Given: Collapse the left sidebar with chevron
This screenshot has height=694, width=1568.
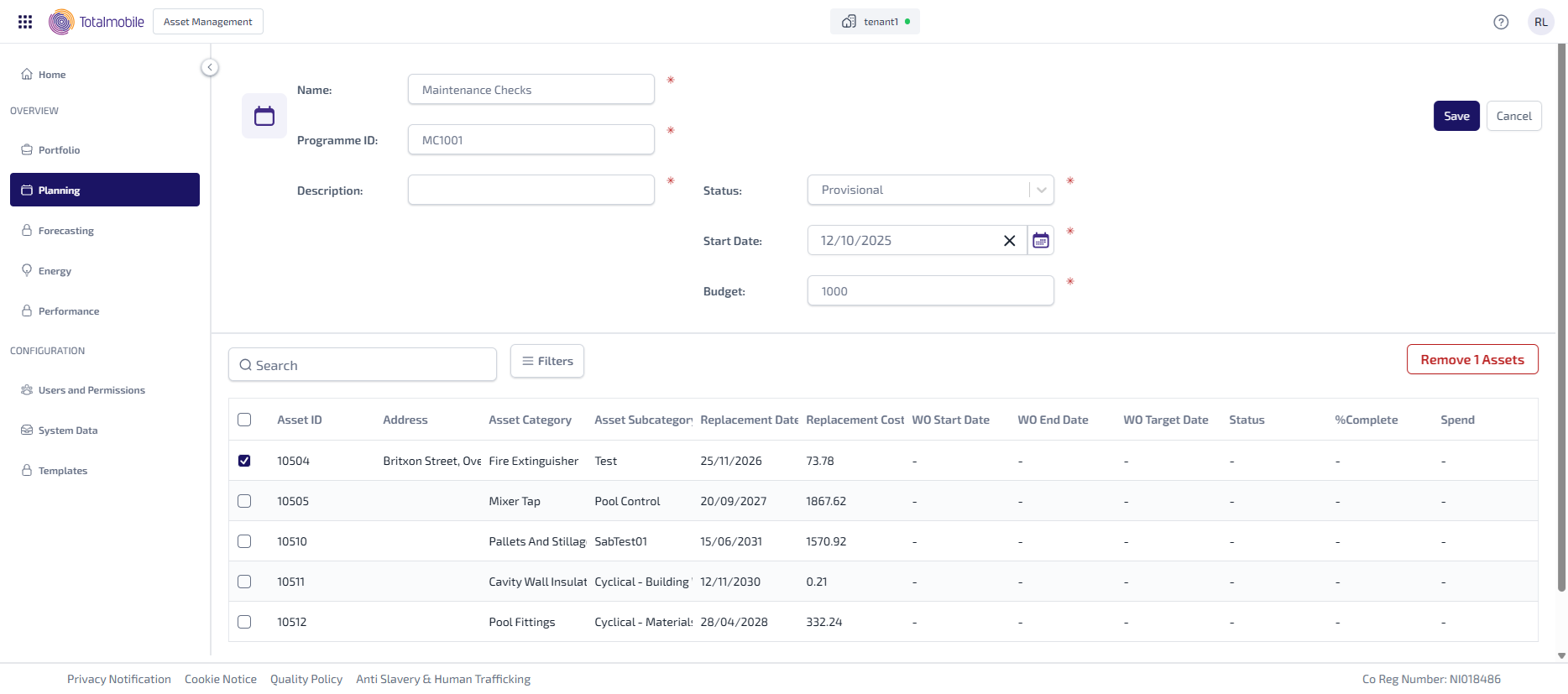Looking at the screenshot, I should [x=210, y=67].
